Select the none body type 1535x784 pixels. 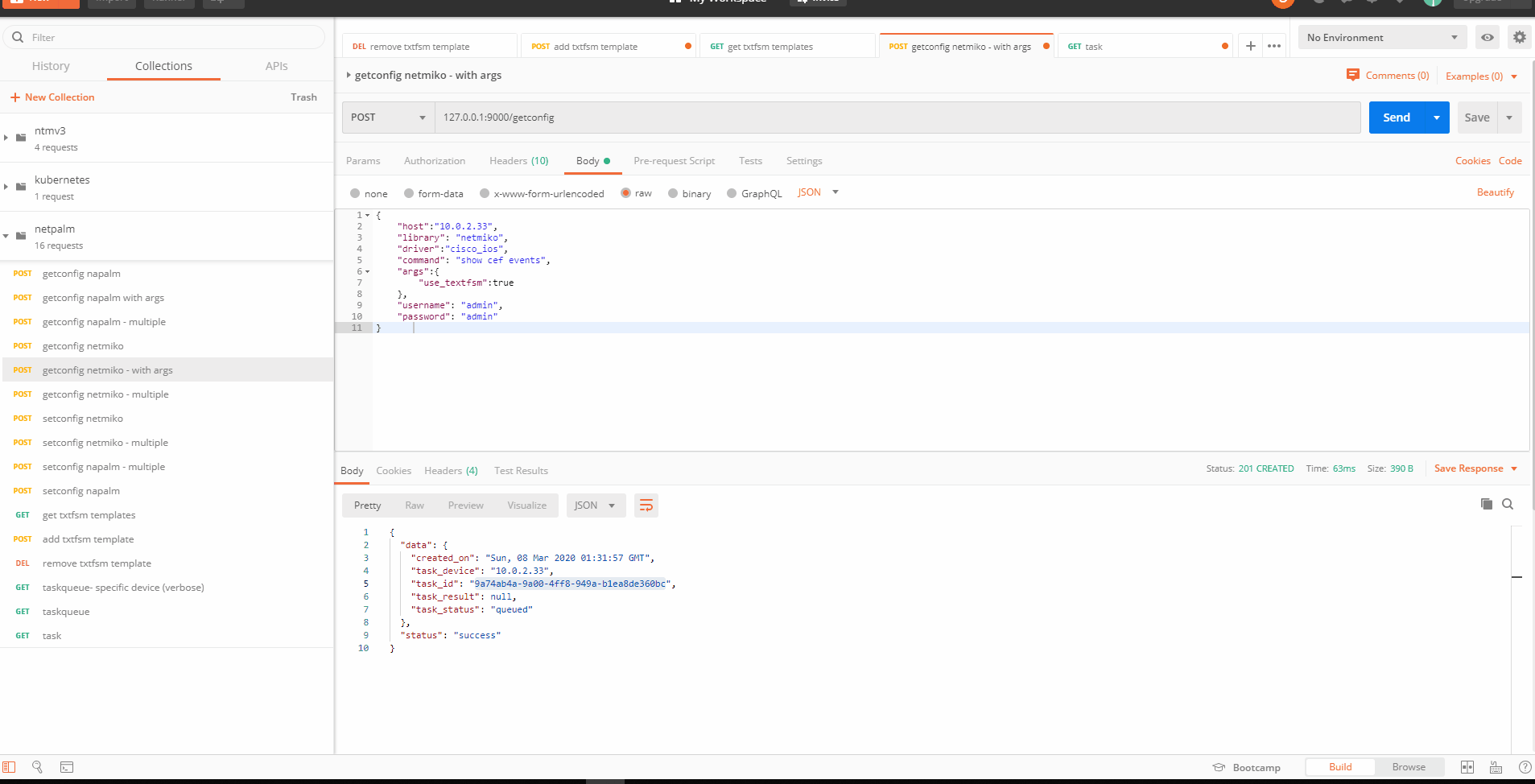[x=355, y=193]
